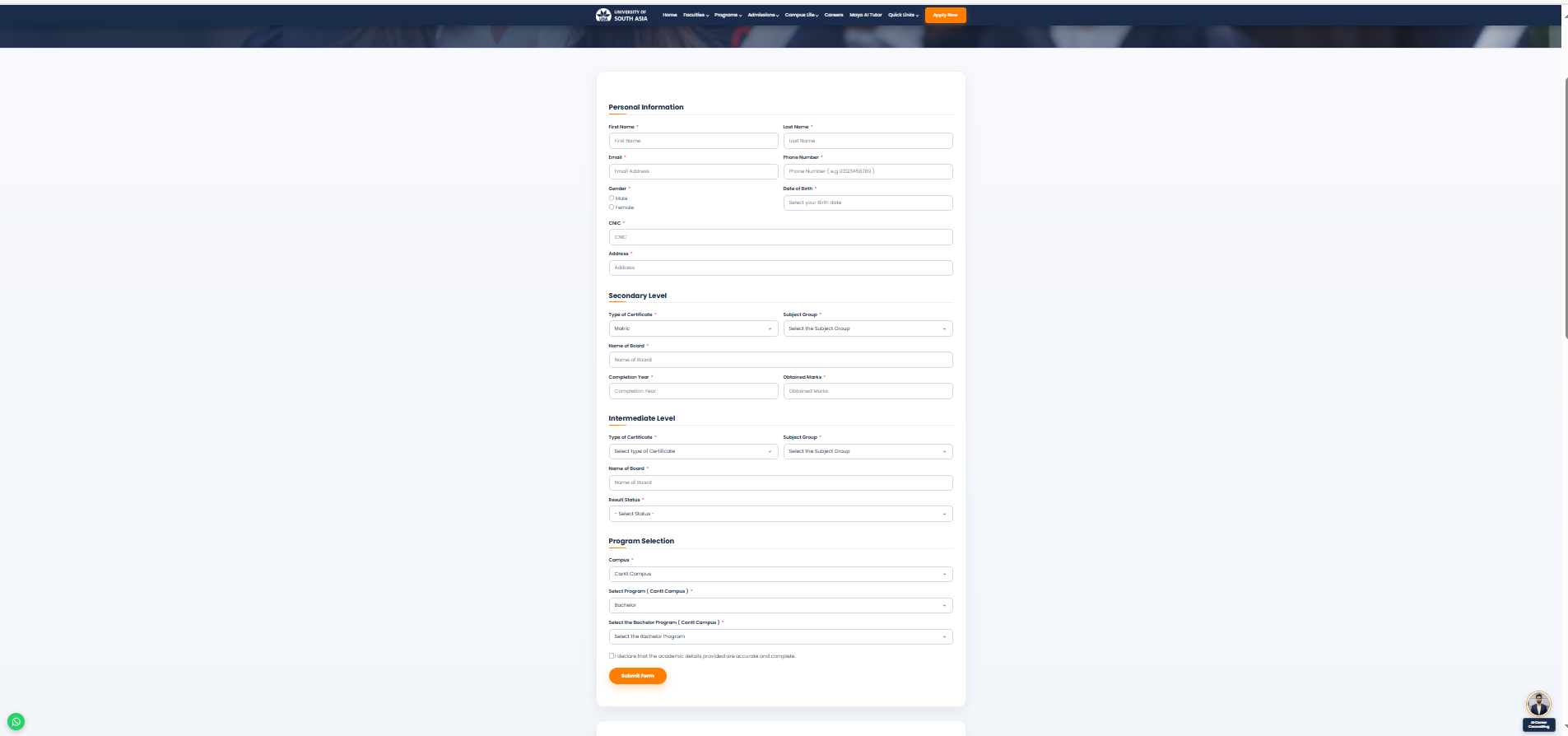Viewport: 1568px width, 736px height.
Task: Click the Secondary Level heading
Action: (x=638, y=296)
